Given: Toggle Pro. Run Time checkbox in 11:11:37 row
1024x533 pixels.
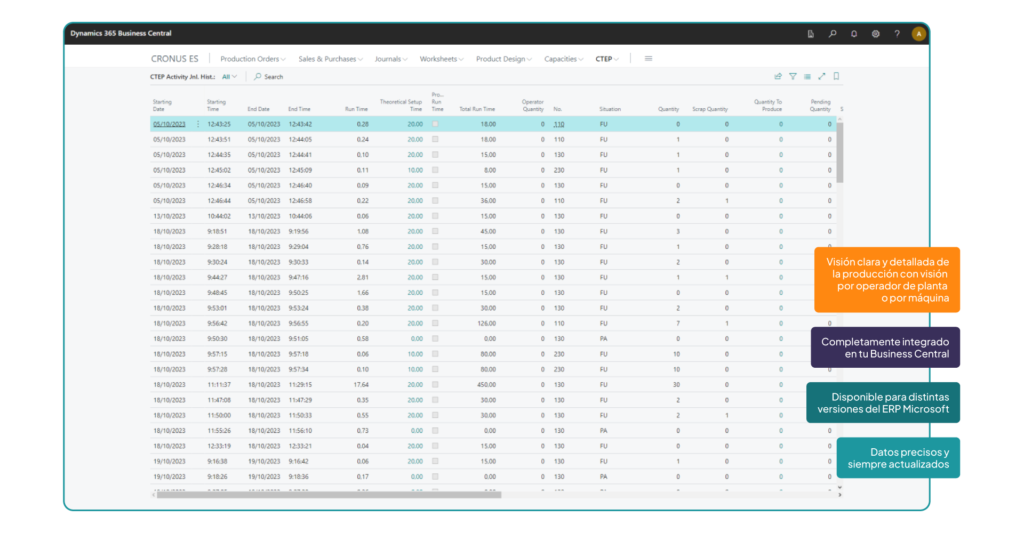Looking at the screenshot, I should pos(435,385).
